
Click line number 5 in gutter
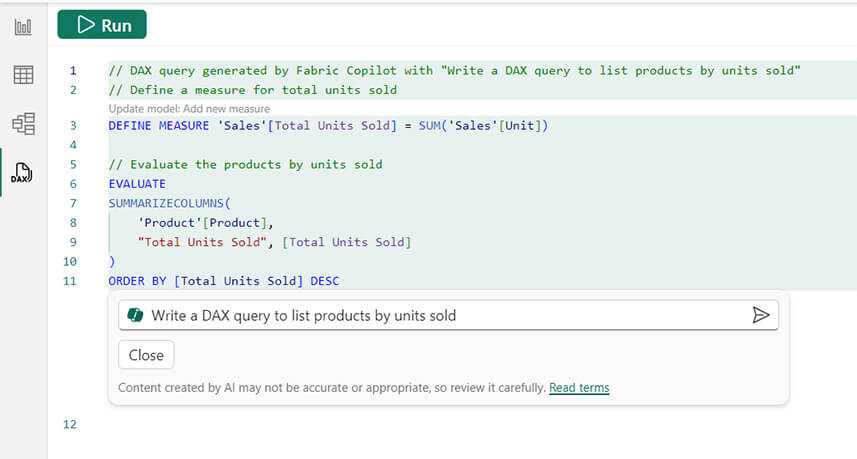tap(73, 164)
